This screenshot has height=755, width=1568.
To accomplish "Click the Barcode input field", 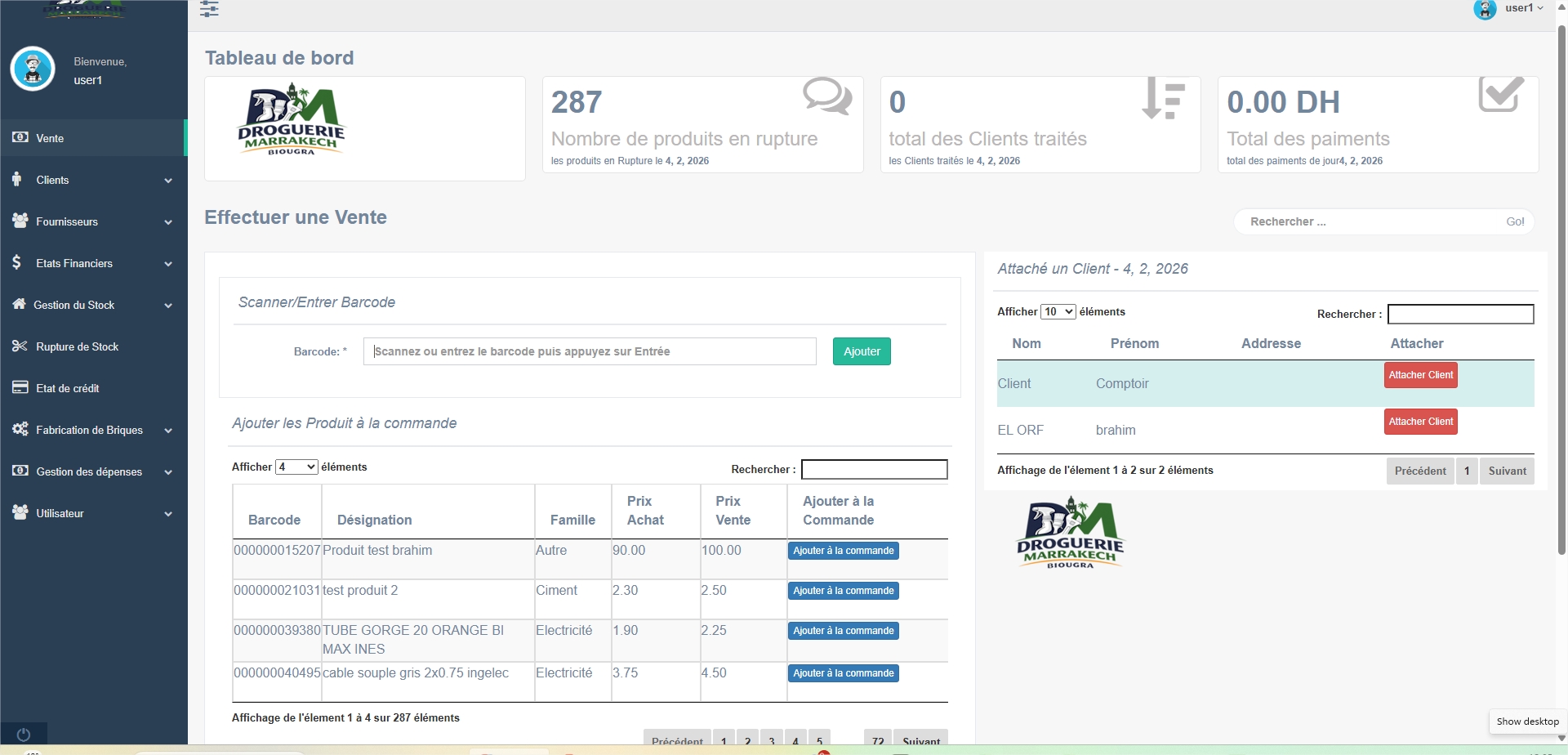I will click(589, 351).
